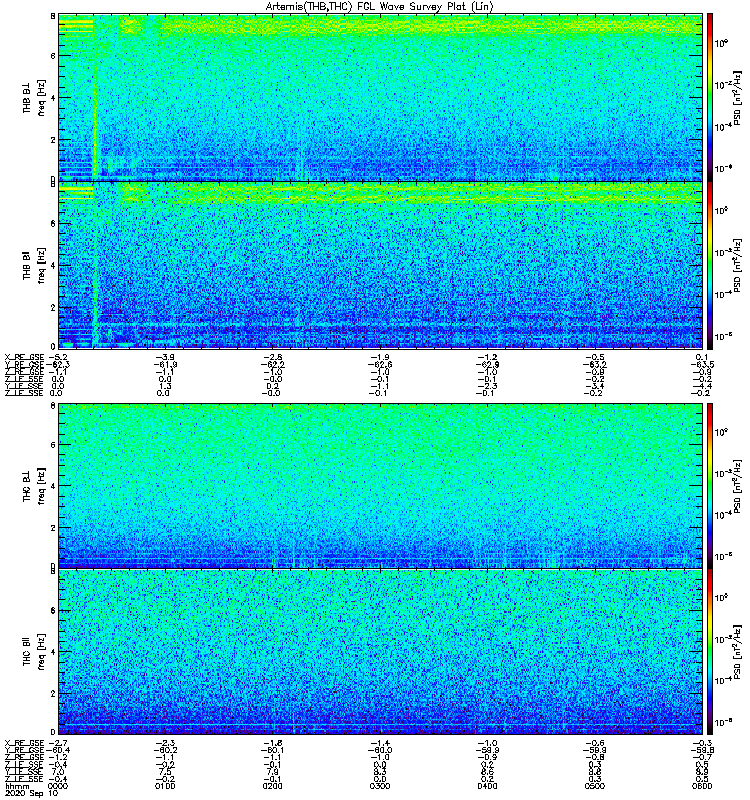The width and height of the screenshot is (750, 800).
Task: Click the PSD color bar beside THC B-perpendicular
Action: [709, 486]
